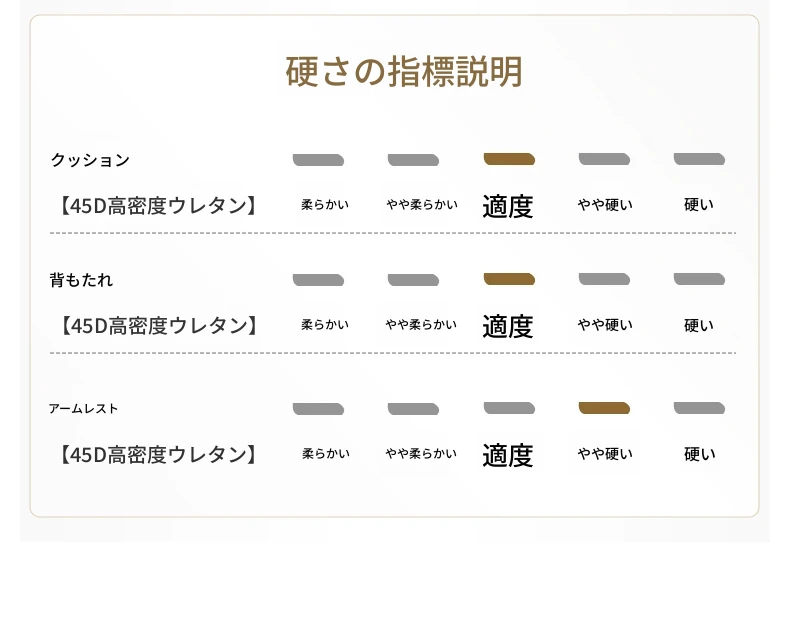Viewport: 790px width, 640px height.
Task: Click the brown indicator in クッション row
Action: (509, 159)
